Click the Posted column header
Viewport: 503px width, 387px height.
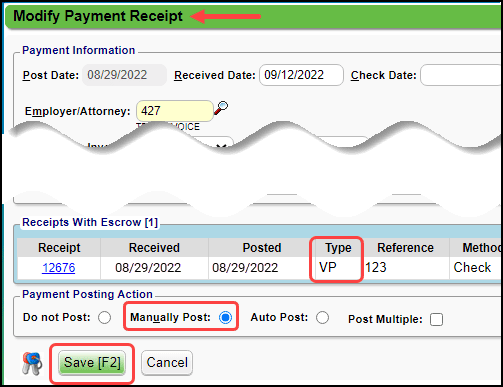click(x=262, y=248)
